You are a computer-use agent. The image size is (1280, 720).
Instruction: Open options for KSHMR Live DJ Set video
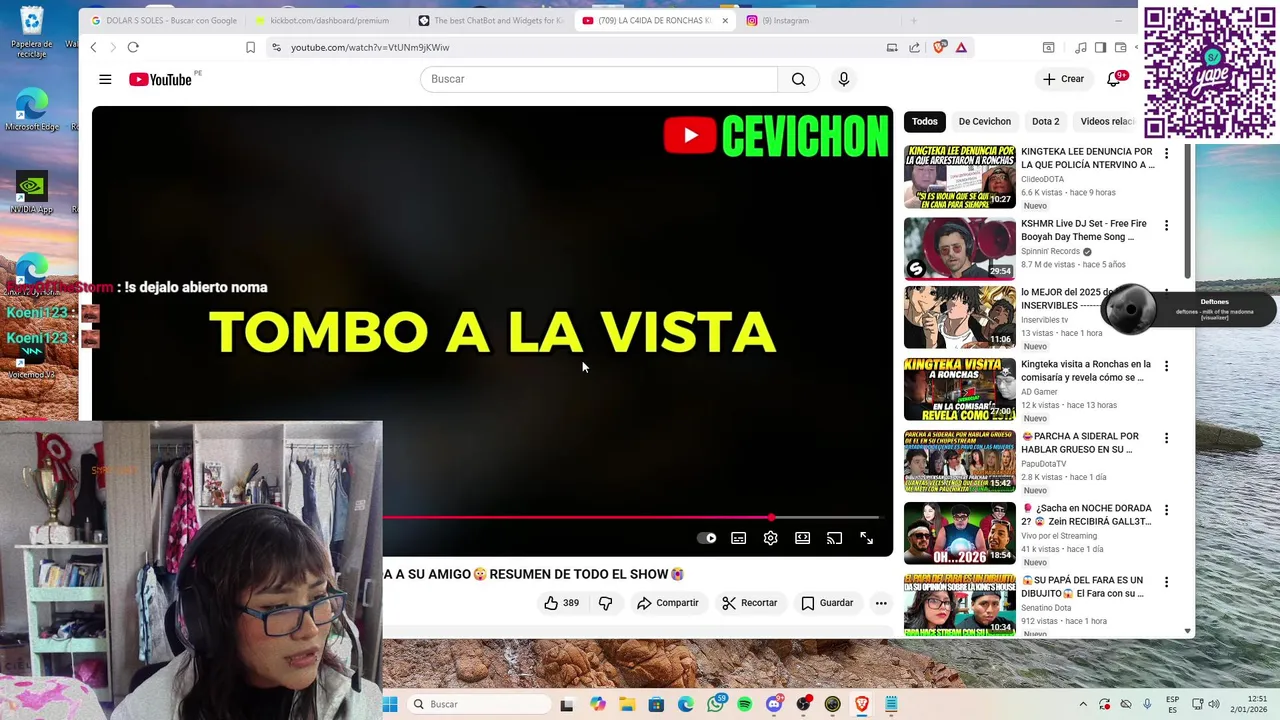[x=1166, y=225]
